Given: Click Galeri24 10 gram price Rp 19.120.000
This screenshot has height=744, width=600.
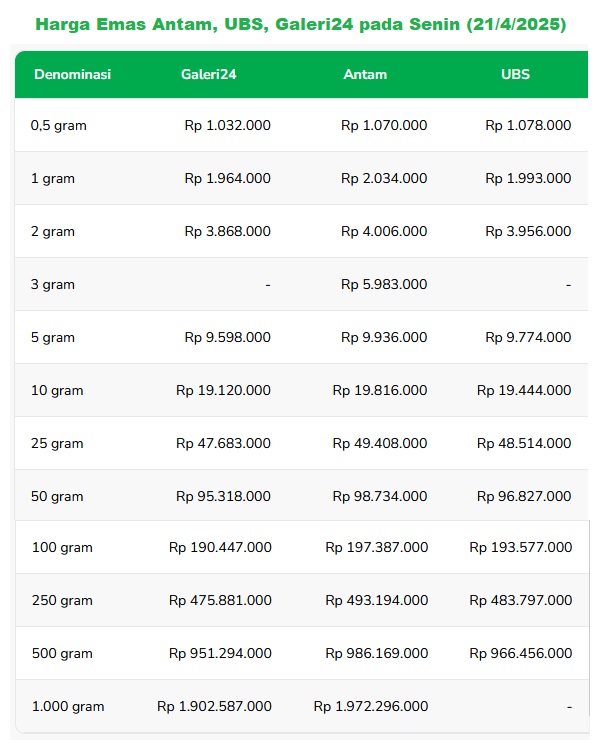Looking at the screenshot, I should [223, 391].
